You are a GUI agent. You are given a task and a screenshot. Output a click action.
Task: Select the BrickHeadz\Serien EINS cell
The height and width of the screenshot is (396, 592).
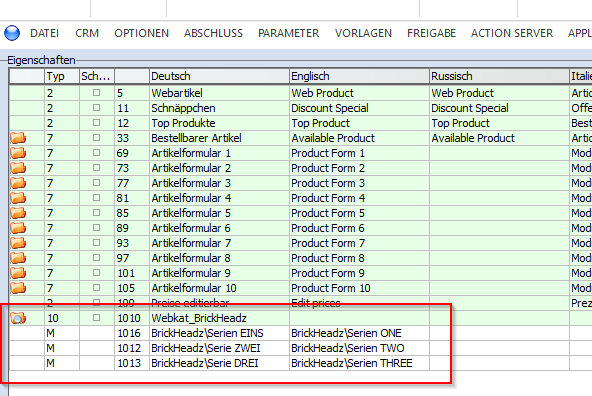tap(219, 333)
